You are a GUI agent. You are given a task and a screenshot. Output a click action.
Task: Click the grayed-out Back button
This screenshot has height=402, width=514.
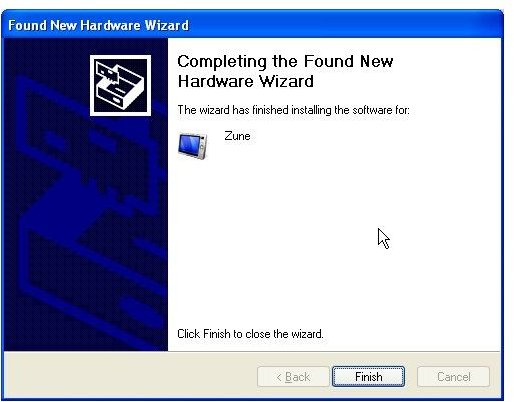click(293, 377)
